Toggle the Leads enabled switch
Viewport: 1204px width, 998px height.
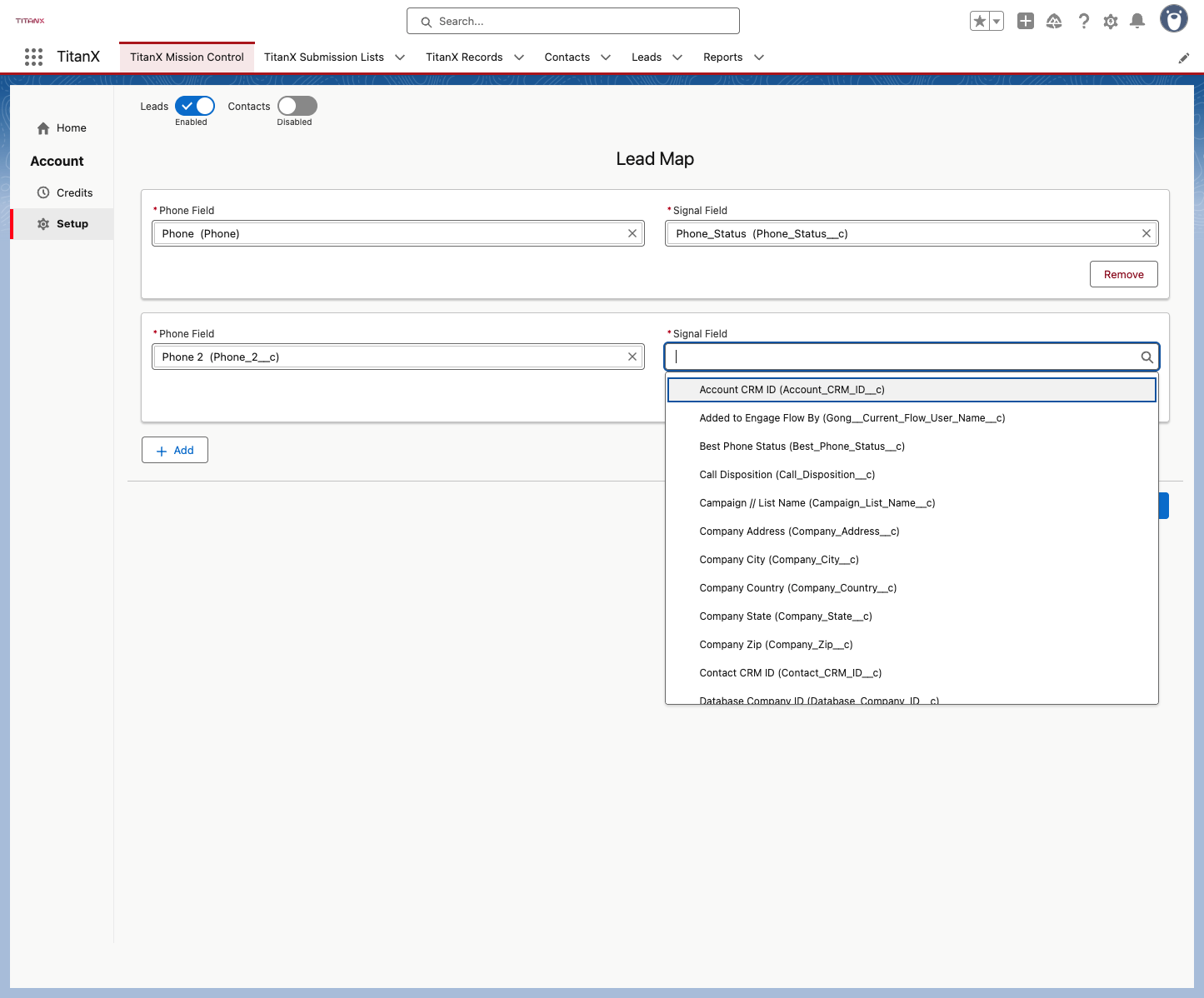(195, 106)
